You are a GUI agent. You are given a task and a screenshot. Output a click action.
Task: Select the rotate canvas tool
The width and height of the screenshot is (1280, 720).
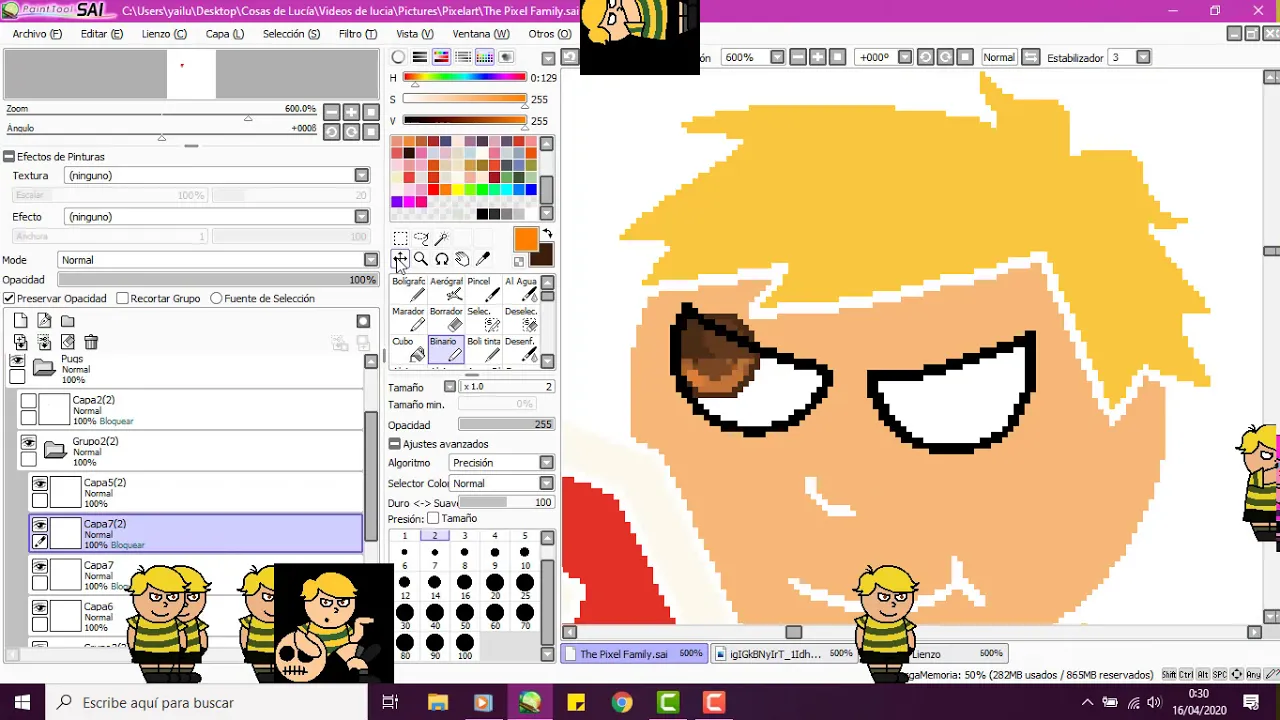441,259
